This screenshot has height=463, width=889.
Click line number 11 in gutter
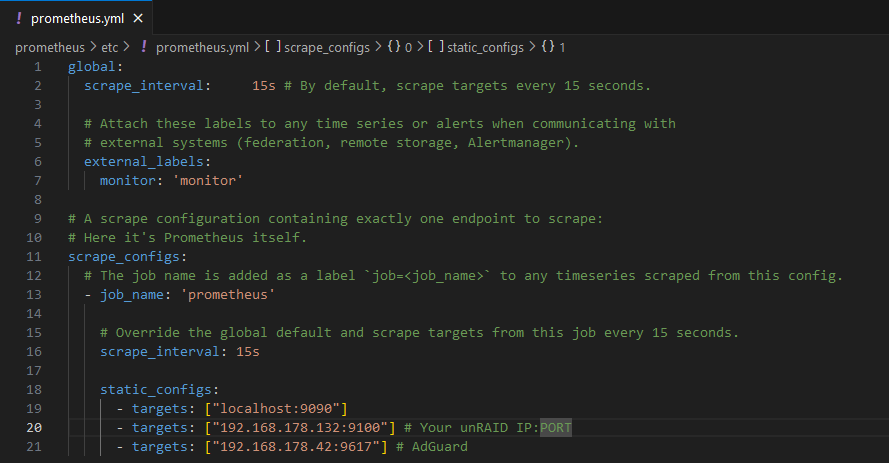point(34,257)
